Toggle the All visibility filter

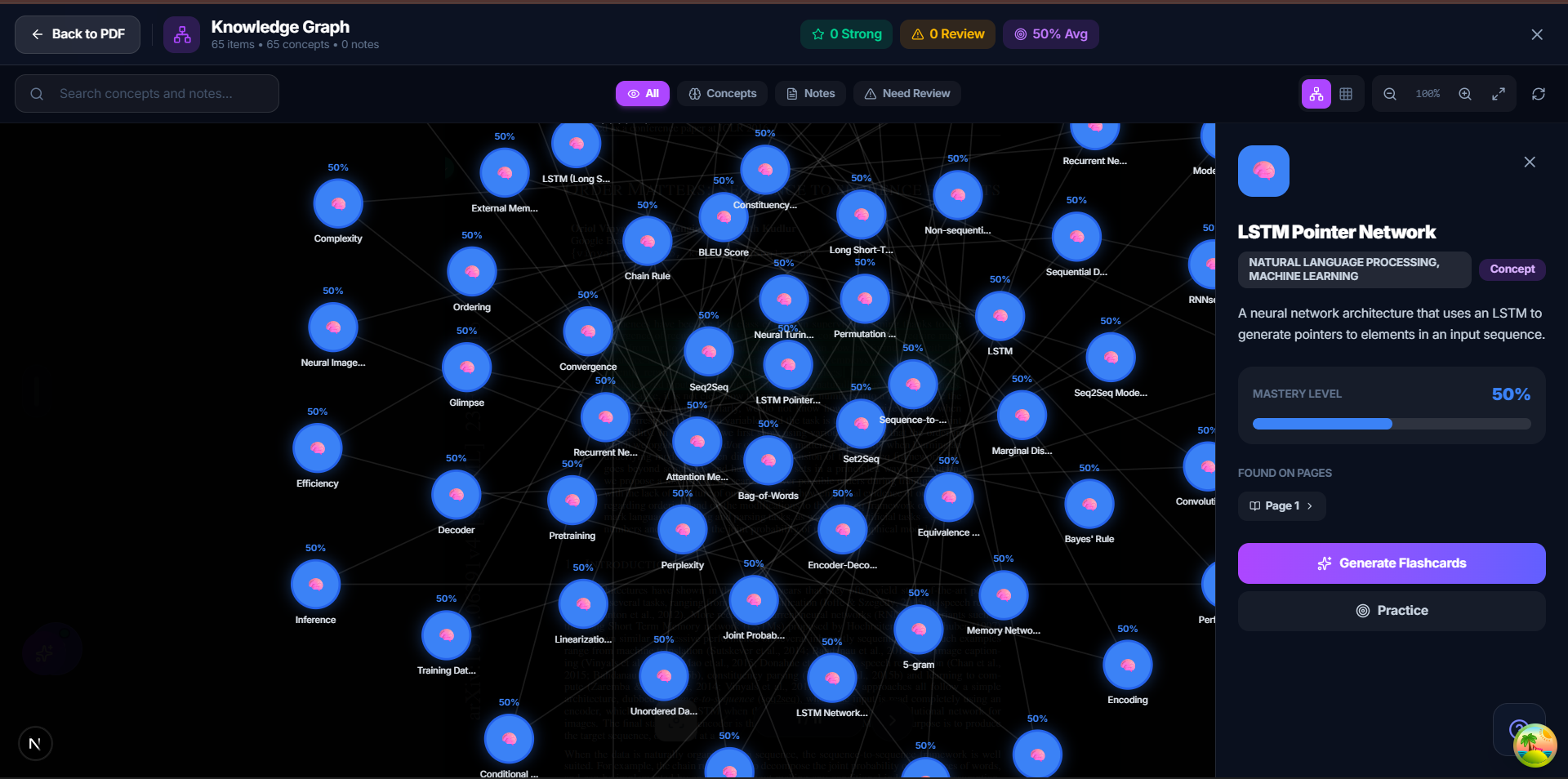(643, 93)
